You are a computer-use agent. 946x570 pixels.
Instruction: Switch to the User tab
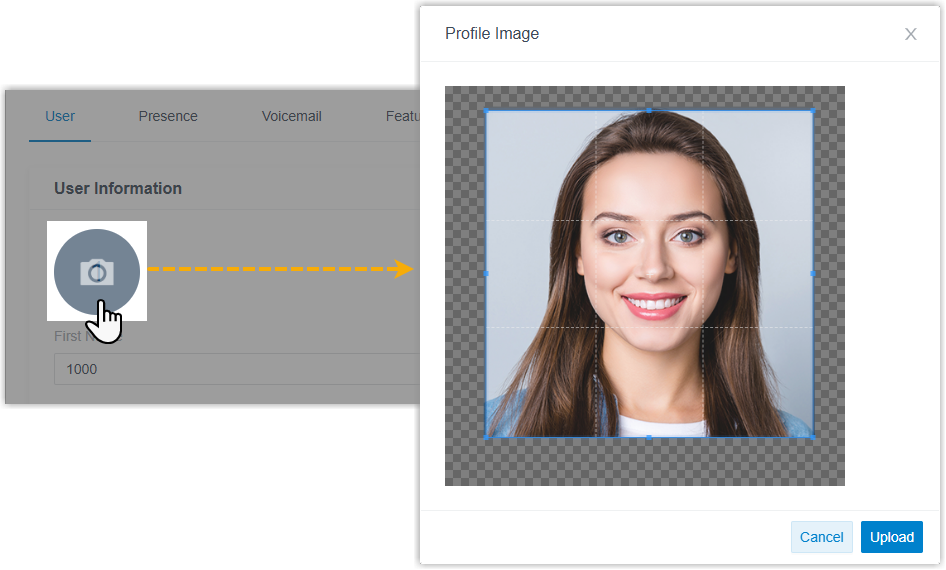click(x=60, y=116)
